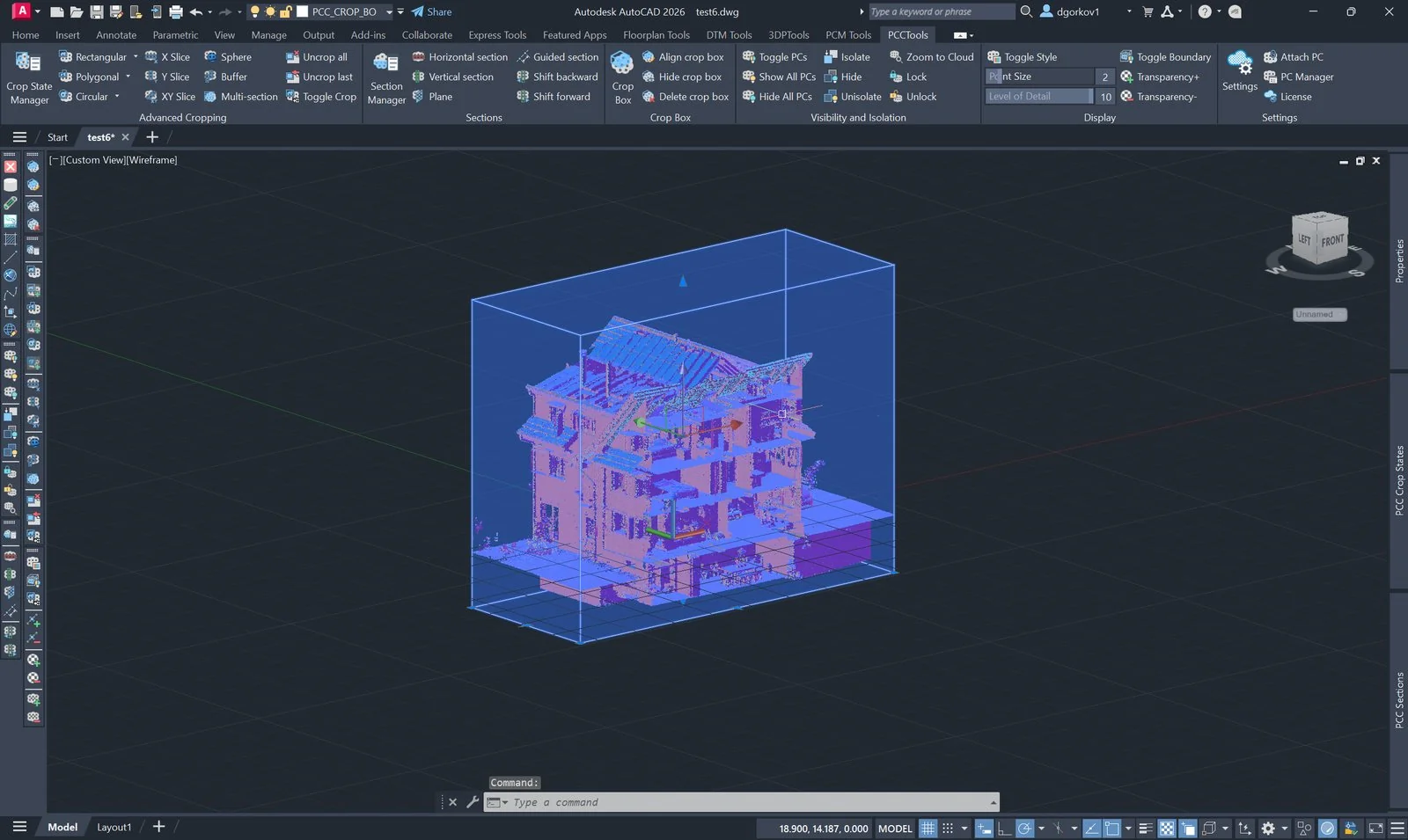The width and height of the screenshot is (1408, 840).
Task: Open the PCC_CROP_BO layer dropdown
Action: point(389,12)
